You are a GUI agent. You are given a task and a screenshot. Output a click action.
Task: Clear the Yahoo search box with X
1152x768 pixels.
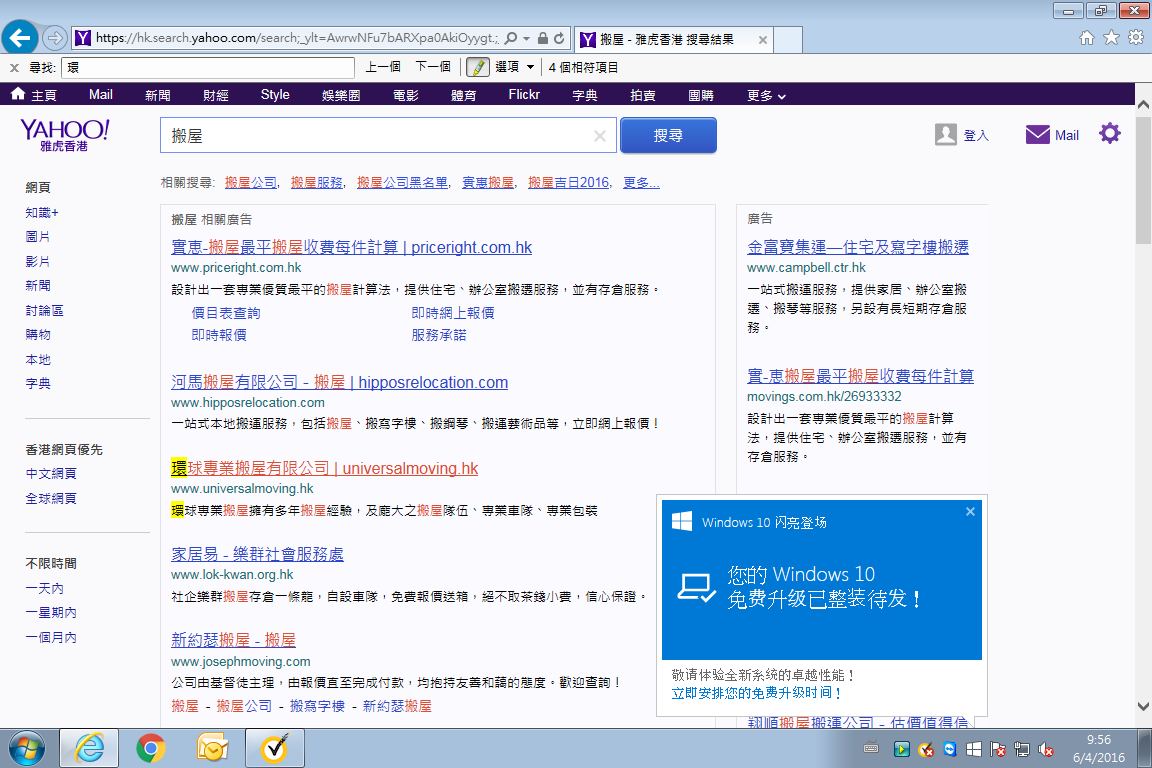(600, 136)
